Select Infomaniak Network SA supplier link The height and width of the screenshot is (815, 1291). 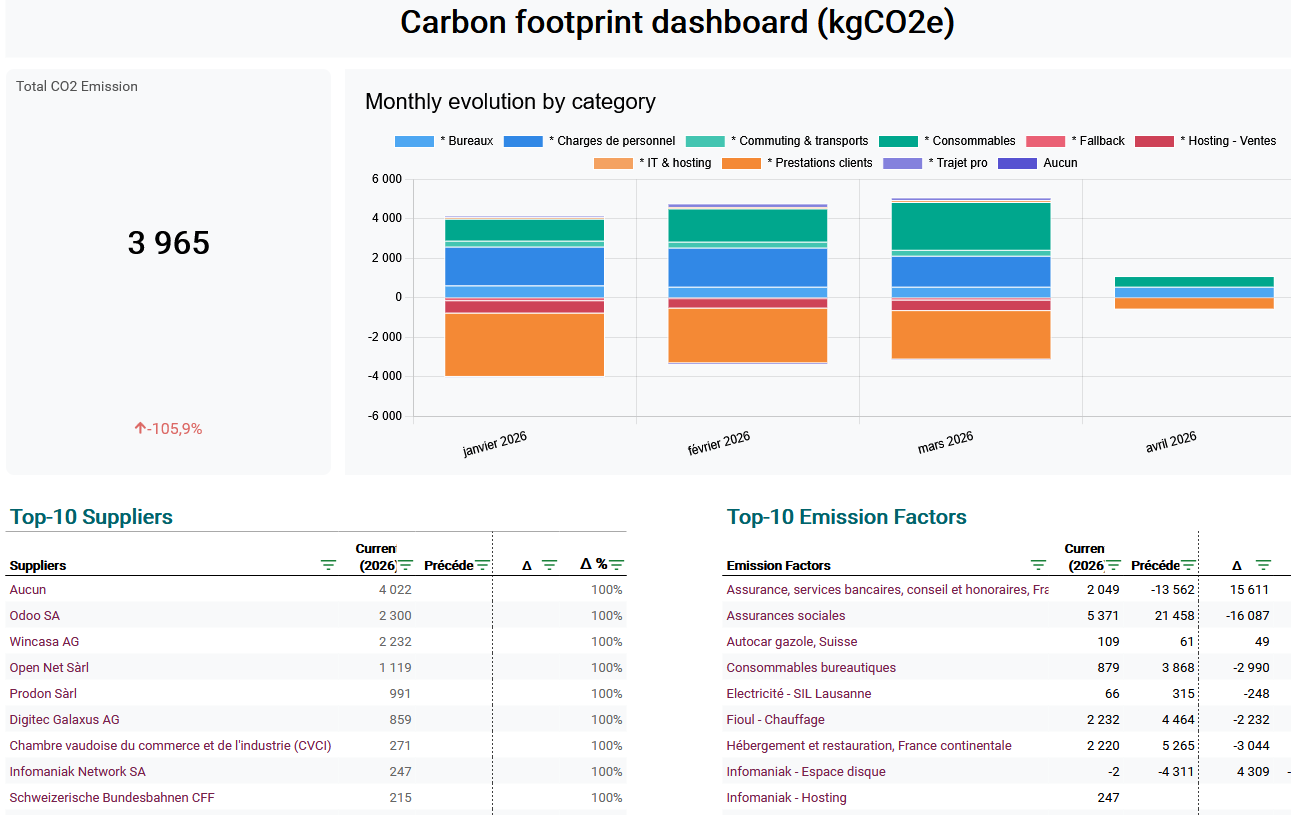[77, 772]
